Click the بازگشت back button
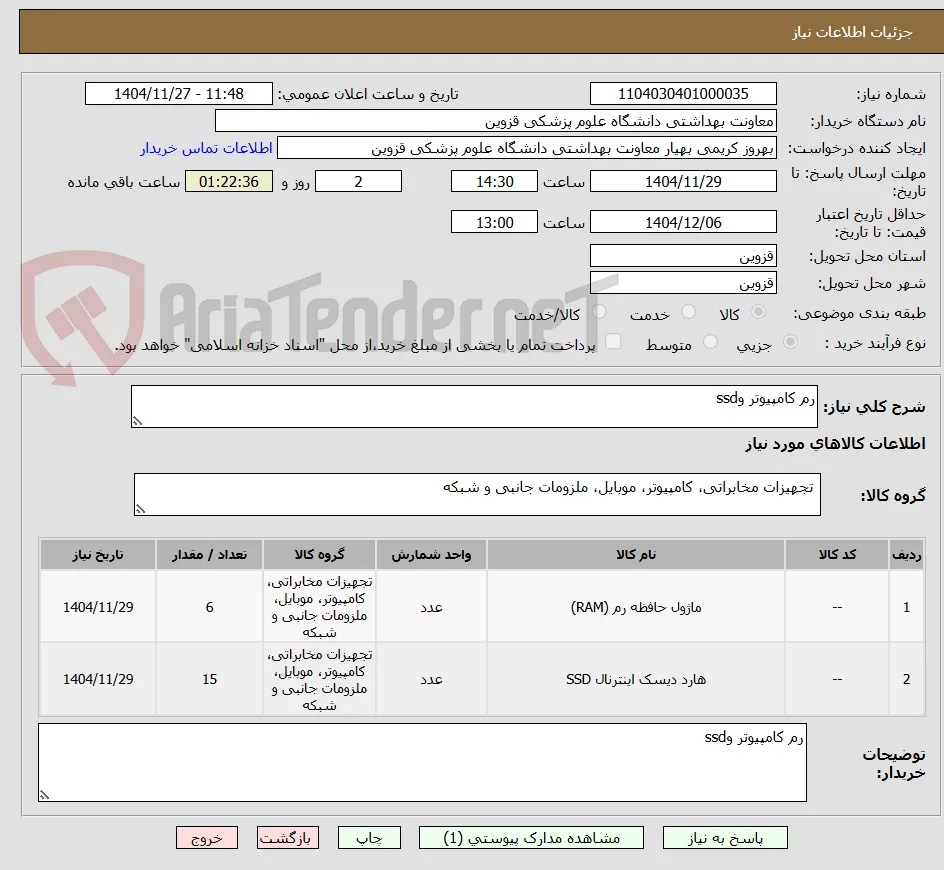 (288, 837)
